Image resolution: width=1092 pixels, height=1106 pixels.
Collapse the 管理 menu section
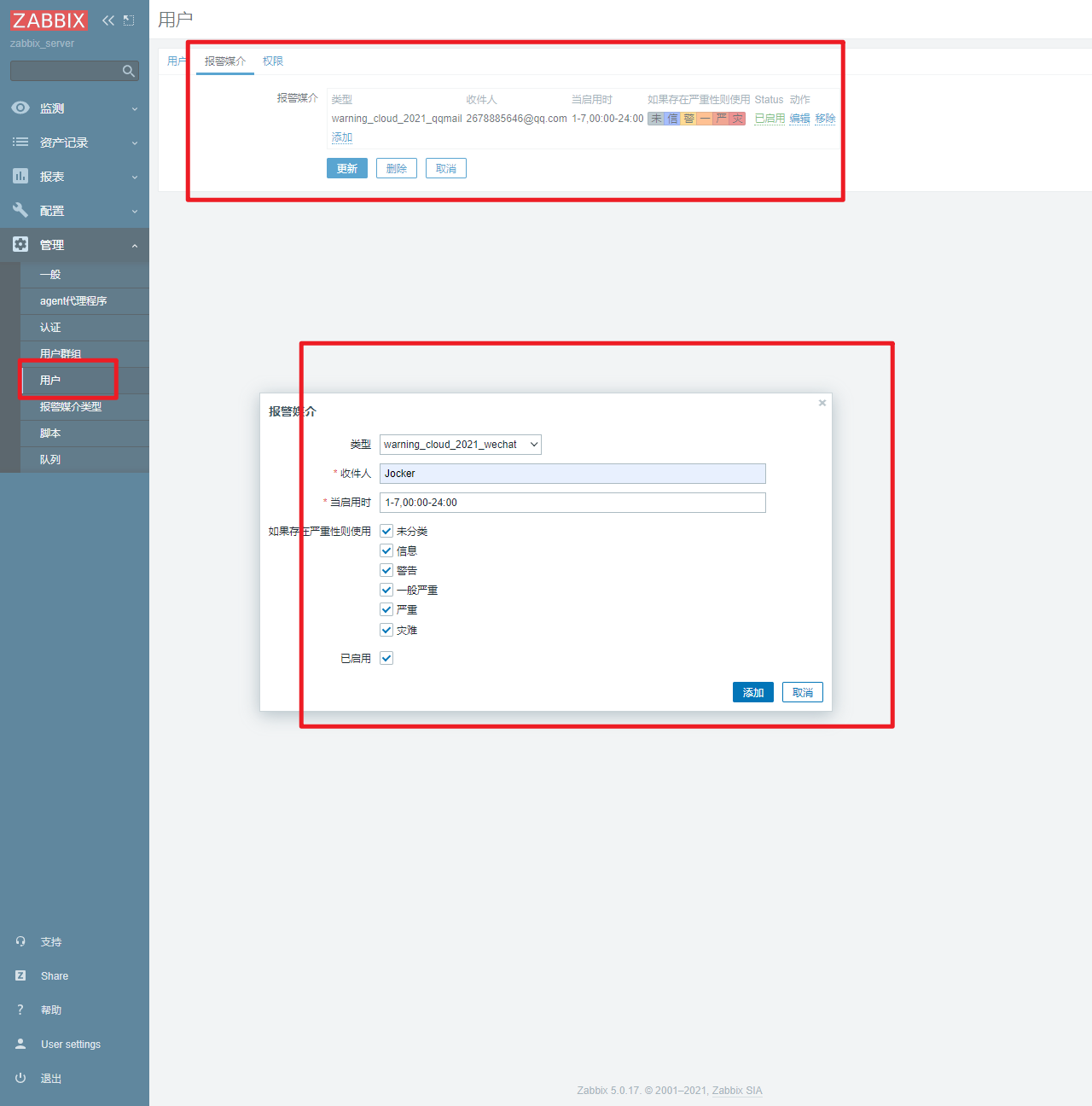74,245
